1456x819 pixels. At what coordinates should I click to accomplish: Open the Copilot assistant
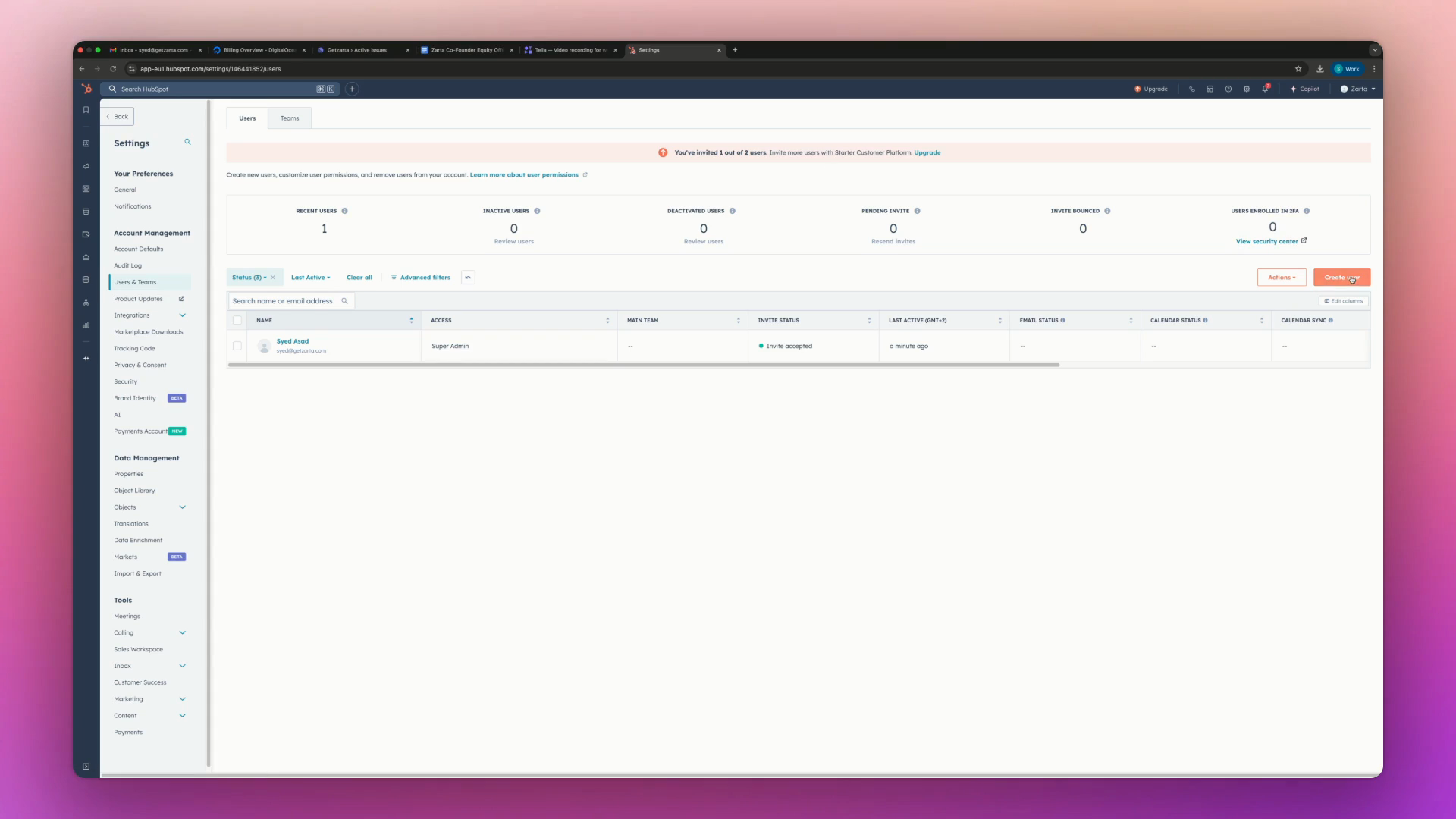click(1304, 89)
